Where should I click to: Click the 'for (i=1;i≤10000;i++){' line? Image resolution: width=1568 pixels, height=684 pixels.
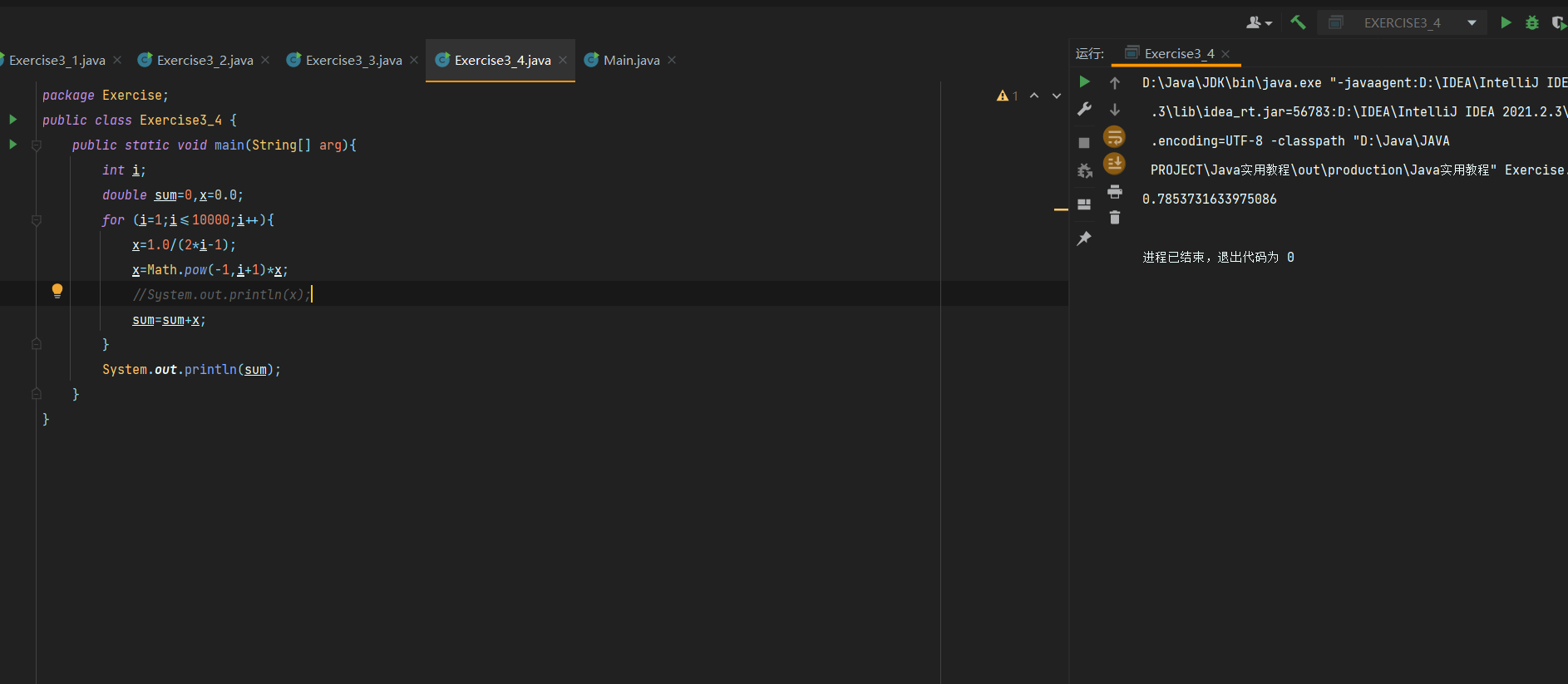coord(188,220)
